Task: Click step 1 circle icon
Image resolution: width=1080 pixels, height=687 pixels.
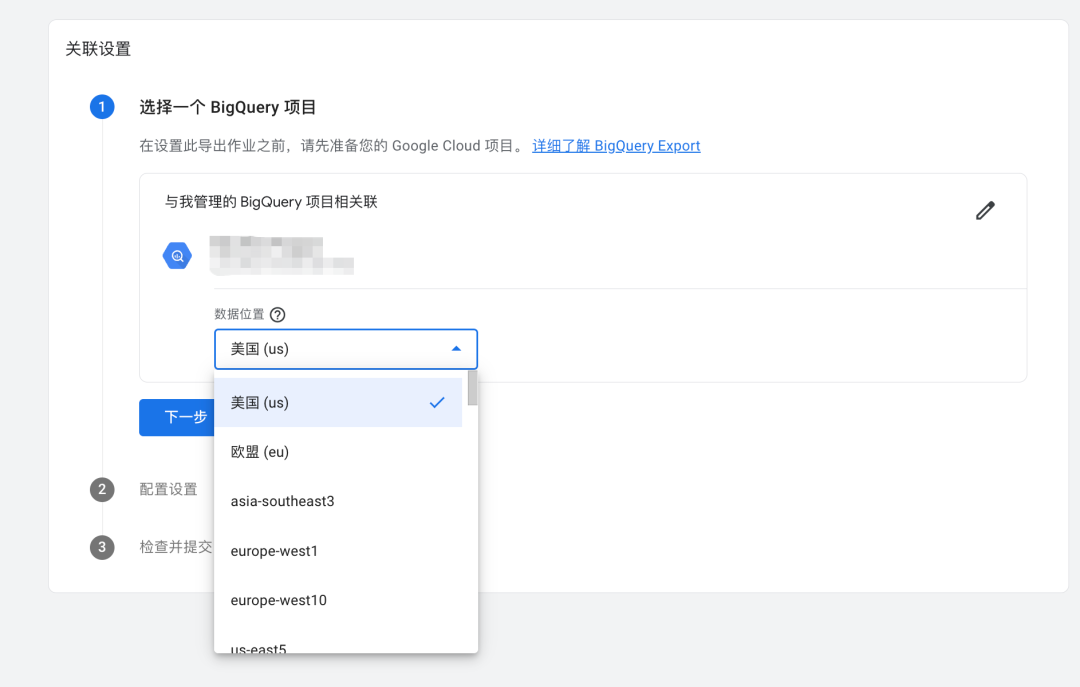Action: 101,107
